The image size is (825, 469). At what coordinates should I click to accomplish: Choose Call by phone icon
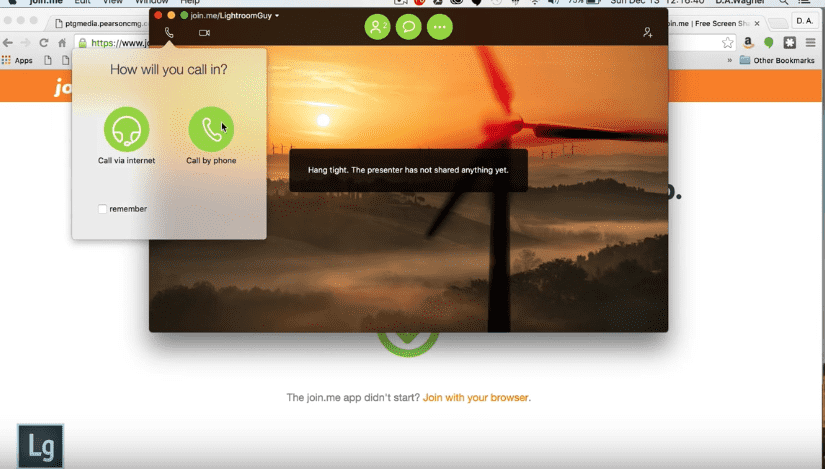pyautogui.click(x=210, y=129)
